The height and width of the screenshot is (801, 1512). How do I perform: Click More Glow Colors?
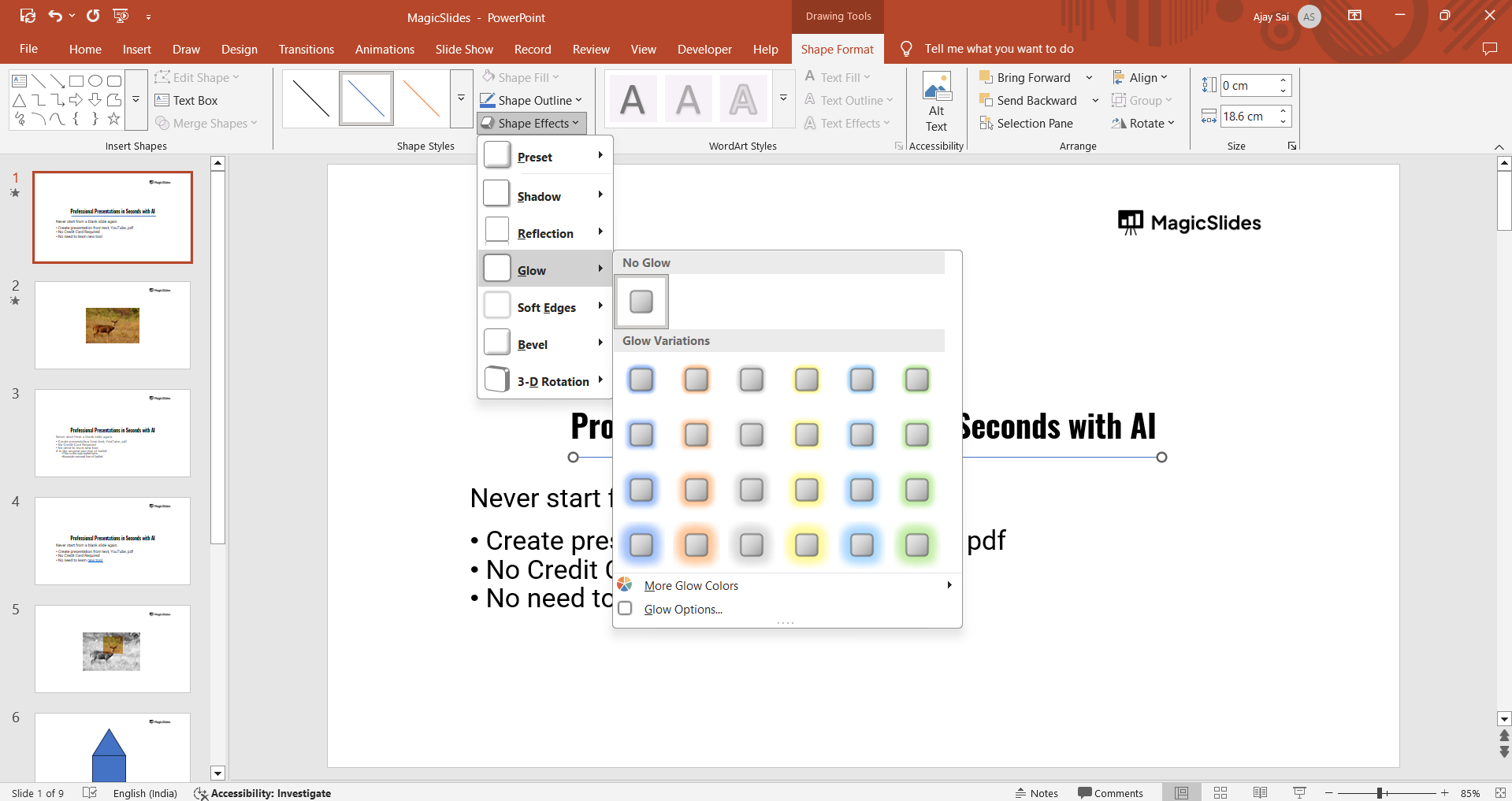tap(691, 586)
